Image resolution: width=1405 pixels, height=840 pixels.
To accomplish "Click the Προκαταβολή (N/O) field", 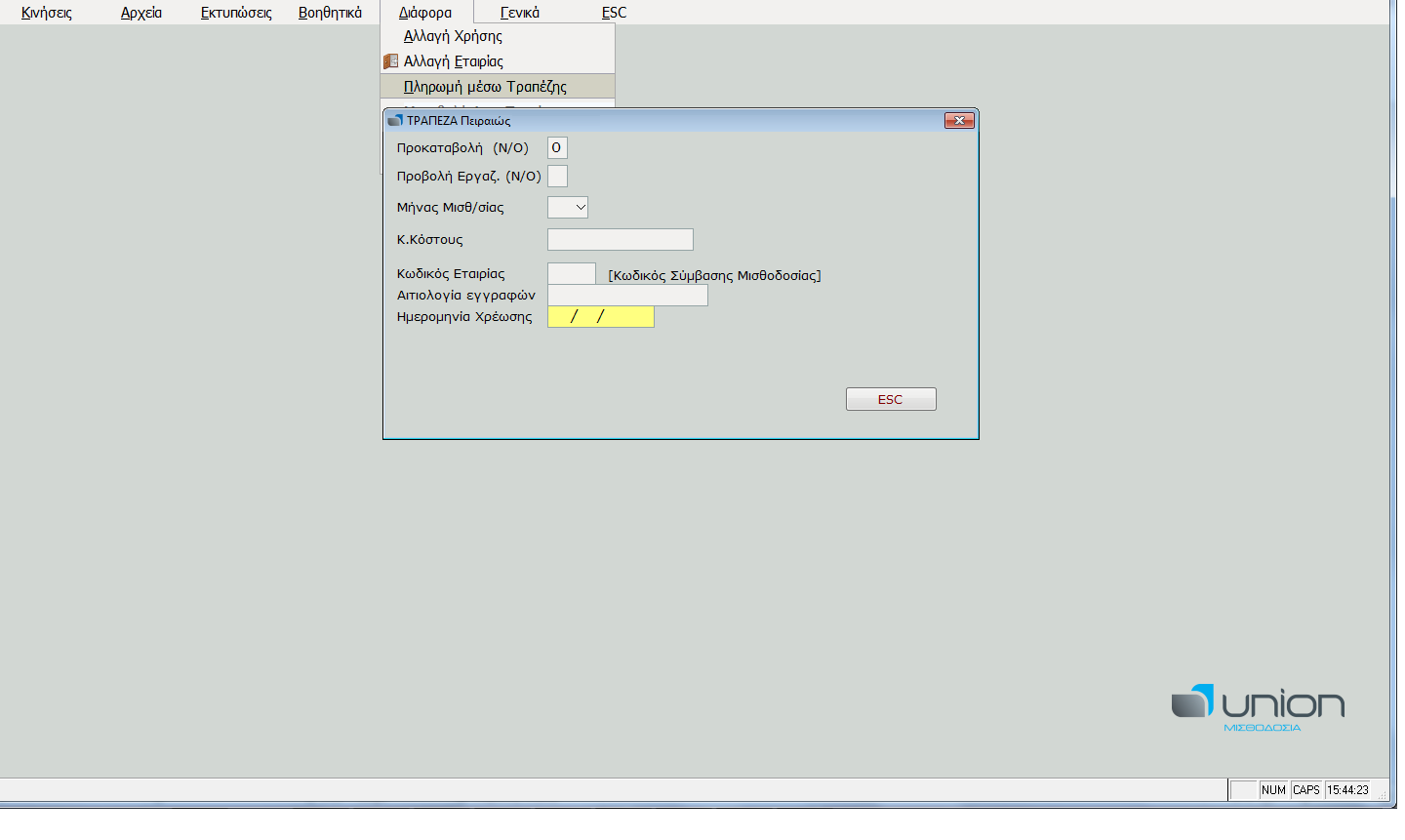I will click(x=557, y=148).
